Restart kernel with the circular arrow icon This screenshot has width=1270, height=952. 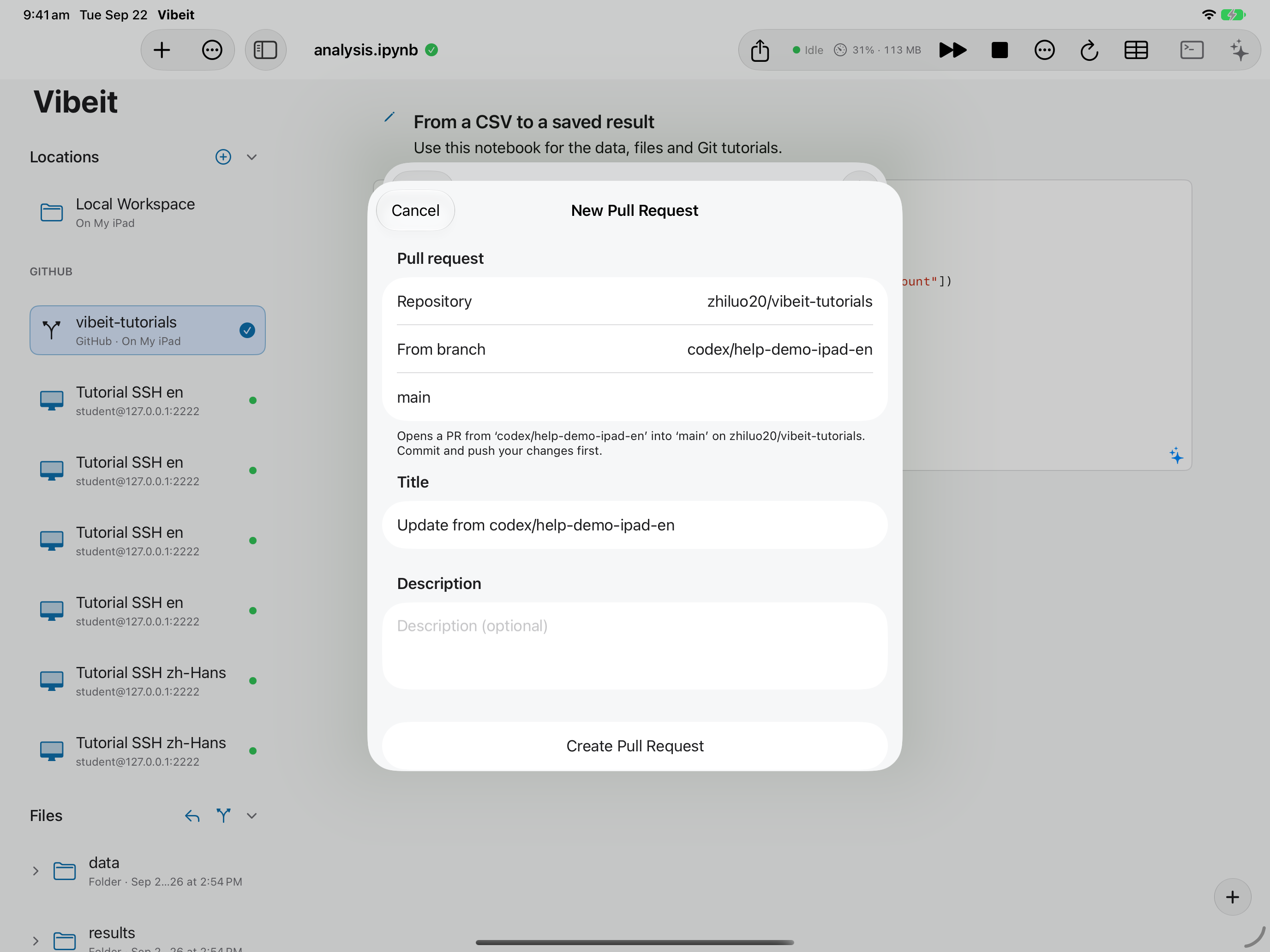[x=1089, y=50]
